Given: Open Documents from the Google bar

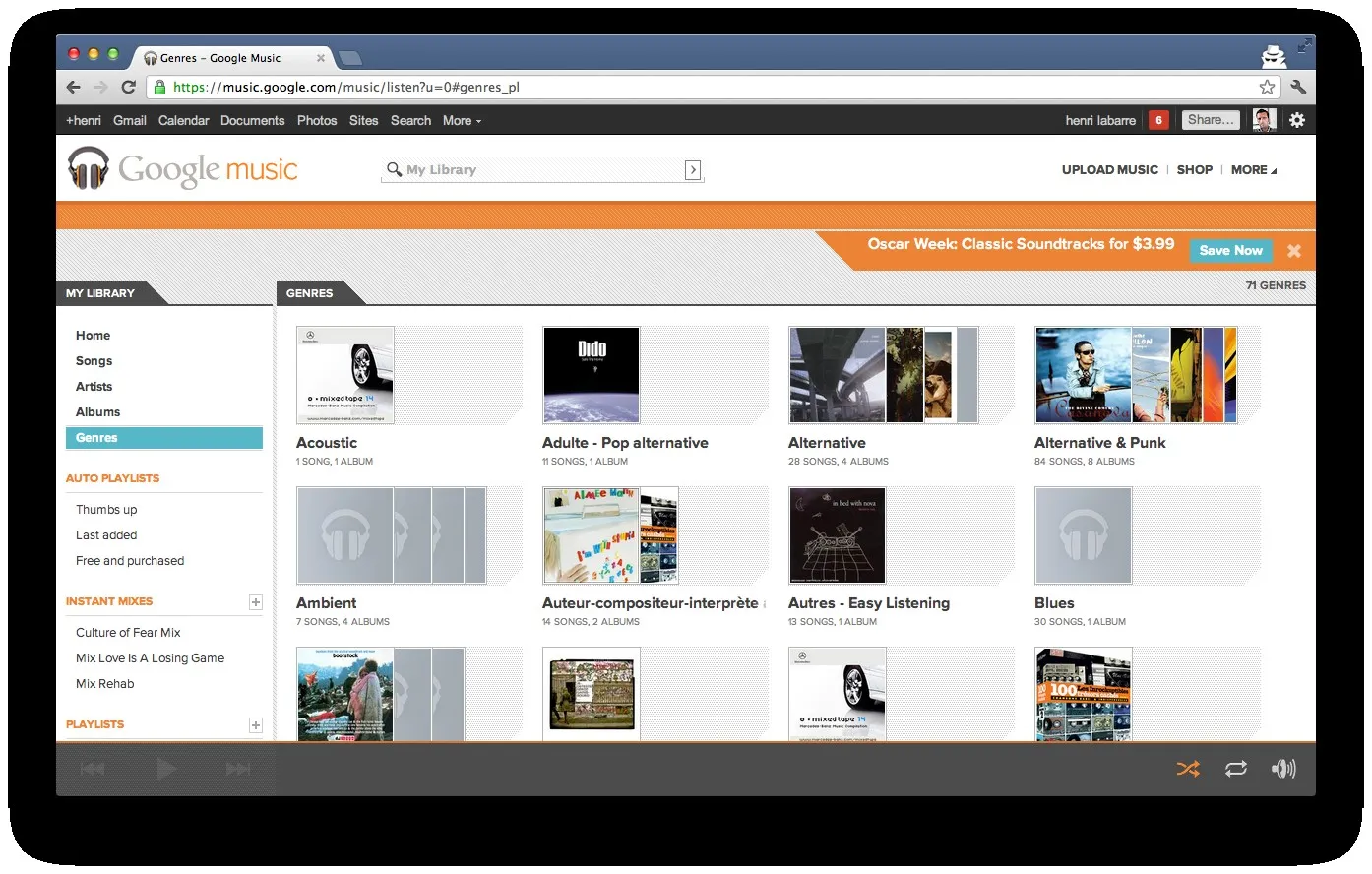Looking at the screenshot, I should [x=253, y=121].
